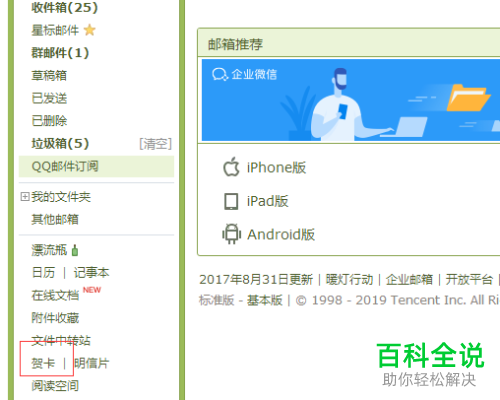Open the 垃圾箱(5) folder
This screenshot has width=500, height=400.
pyautogui.click(x=60, y=144)
